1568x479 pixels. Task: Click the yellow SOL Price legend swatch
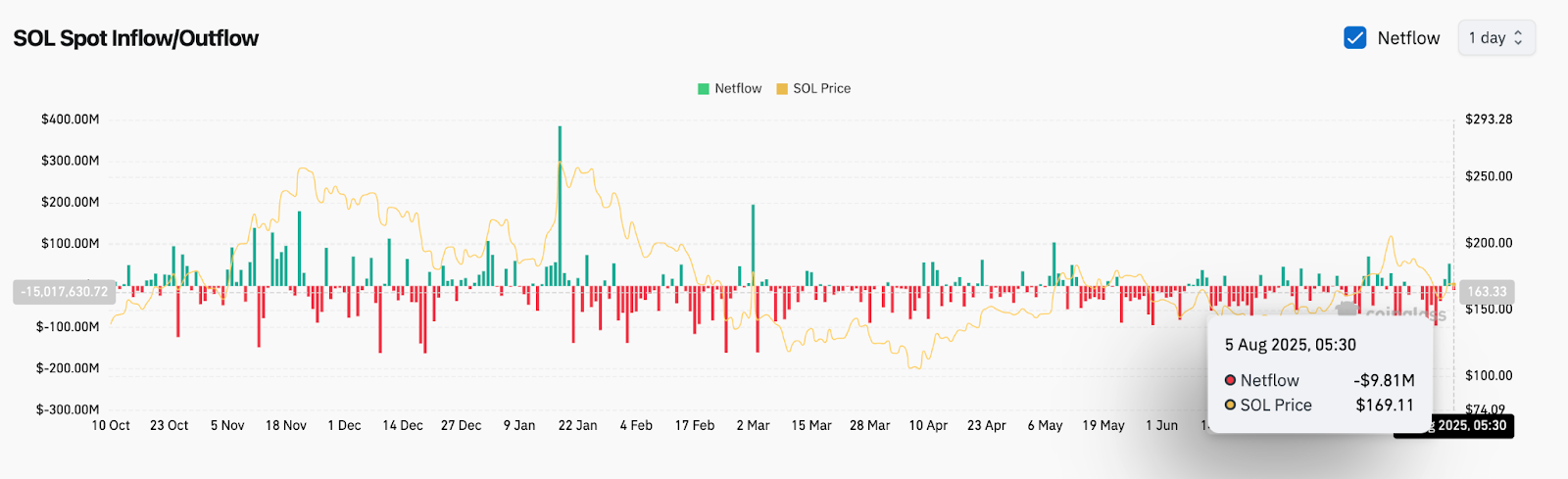click(782, 89)
